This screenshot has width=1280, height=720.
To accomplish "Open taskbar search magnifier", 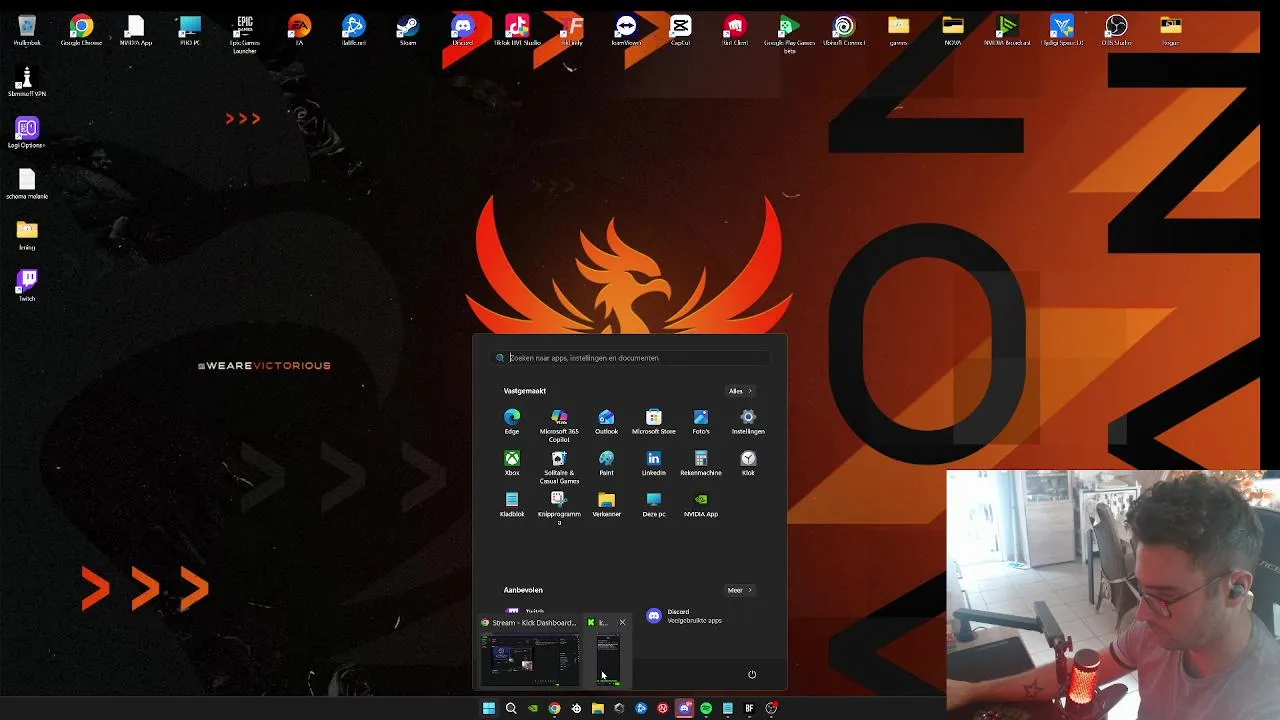I will point(511,708).
